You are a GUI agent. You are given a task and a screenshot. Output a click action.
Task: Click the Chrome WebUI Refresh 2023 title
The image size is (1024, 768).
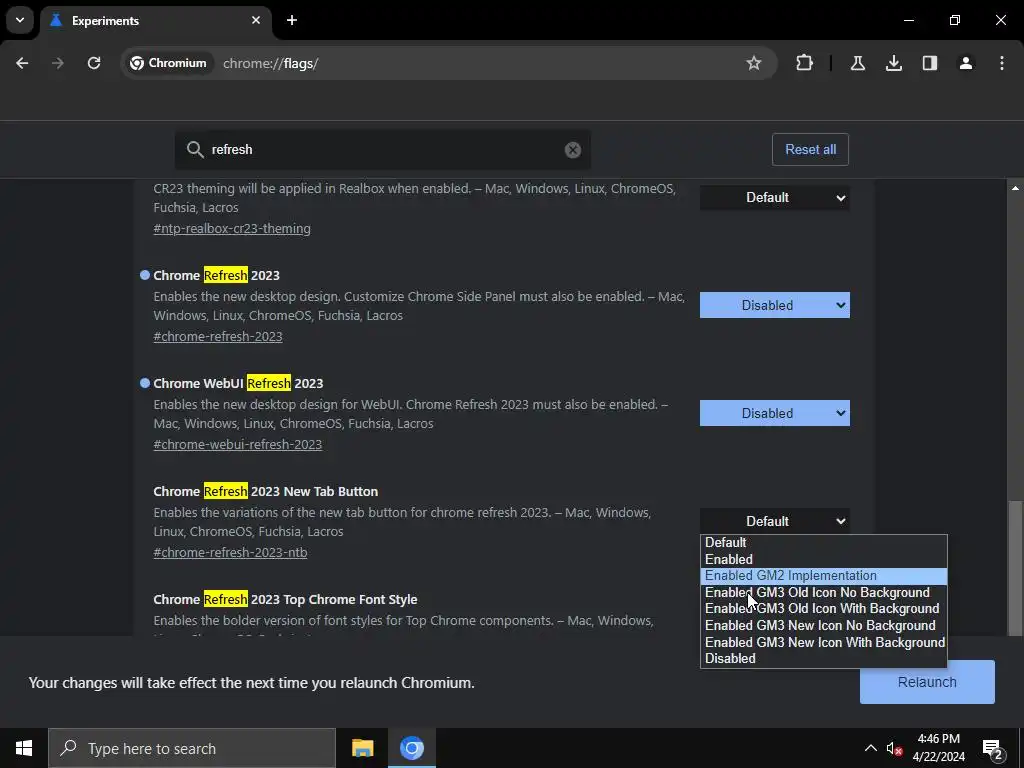tap(238, 383)
